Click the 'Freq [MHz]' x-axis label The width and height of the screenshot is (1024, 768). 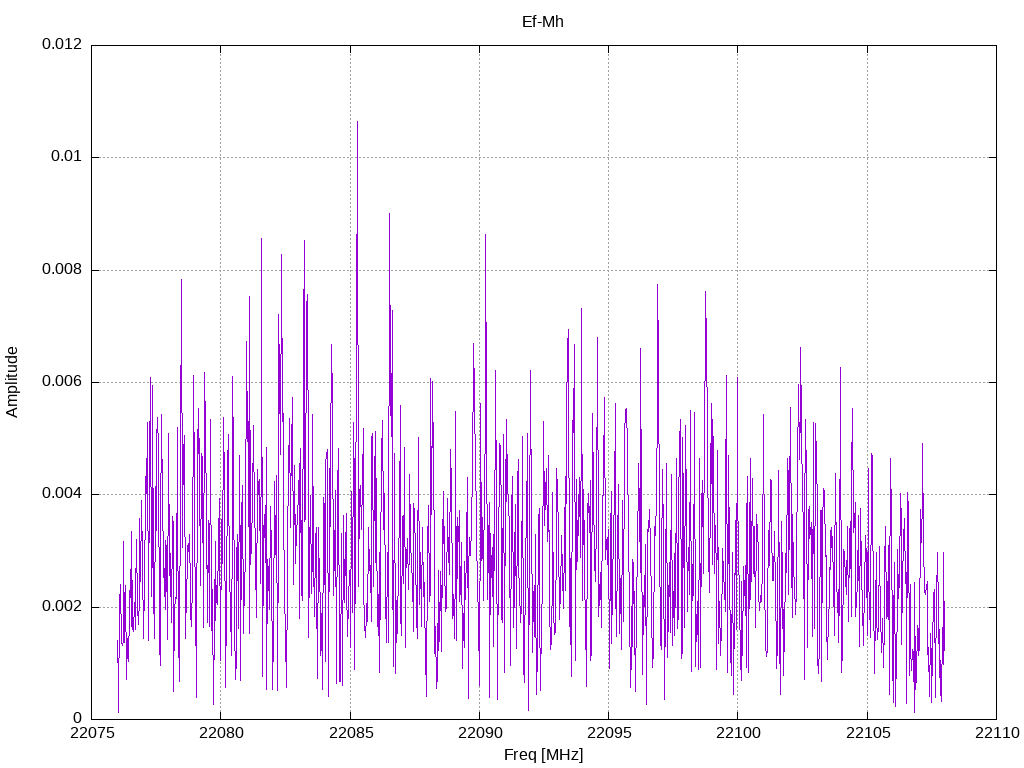point(543,755)
